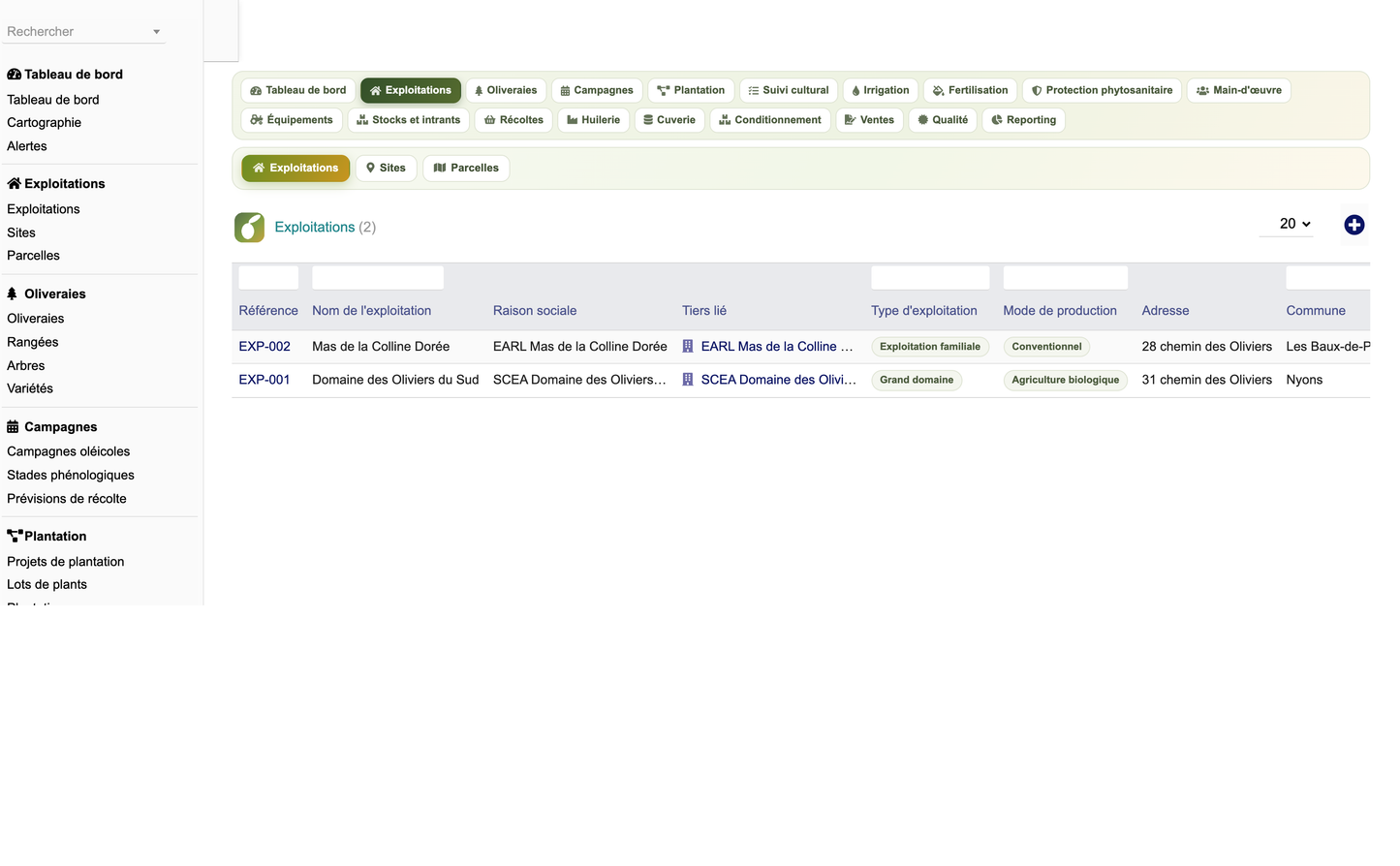Open Protection phytosanitaire module
The height and width of the screenshot is (866, 1400).
pos(1103,90)
